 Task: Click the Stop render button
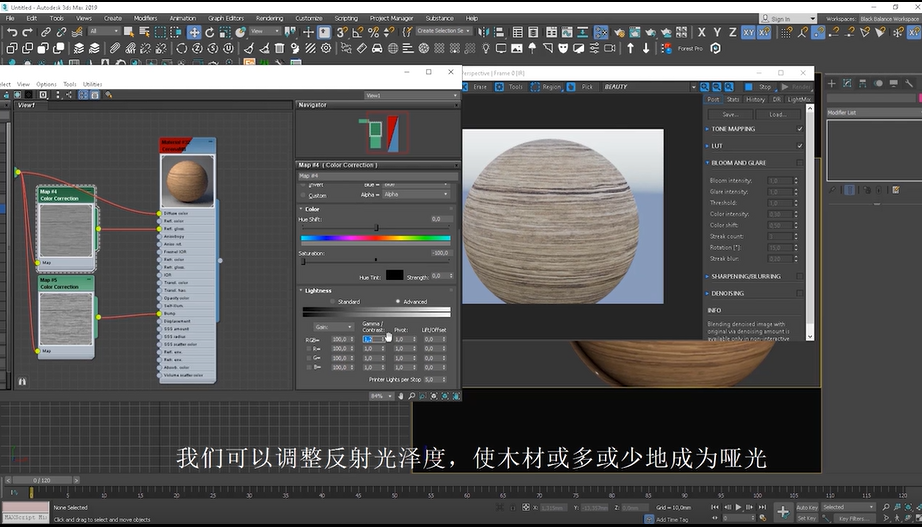(759, 86)
